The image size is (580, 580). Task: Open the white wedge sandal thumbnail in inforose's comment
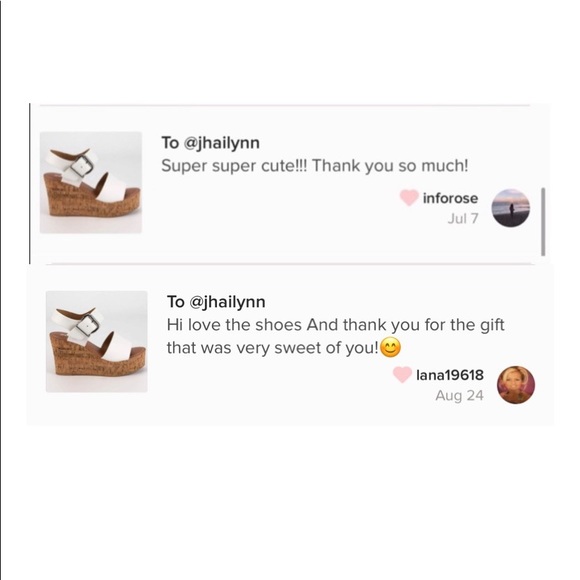pyautogui.click(x=91, y=183)
